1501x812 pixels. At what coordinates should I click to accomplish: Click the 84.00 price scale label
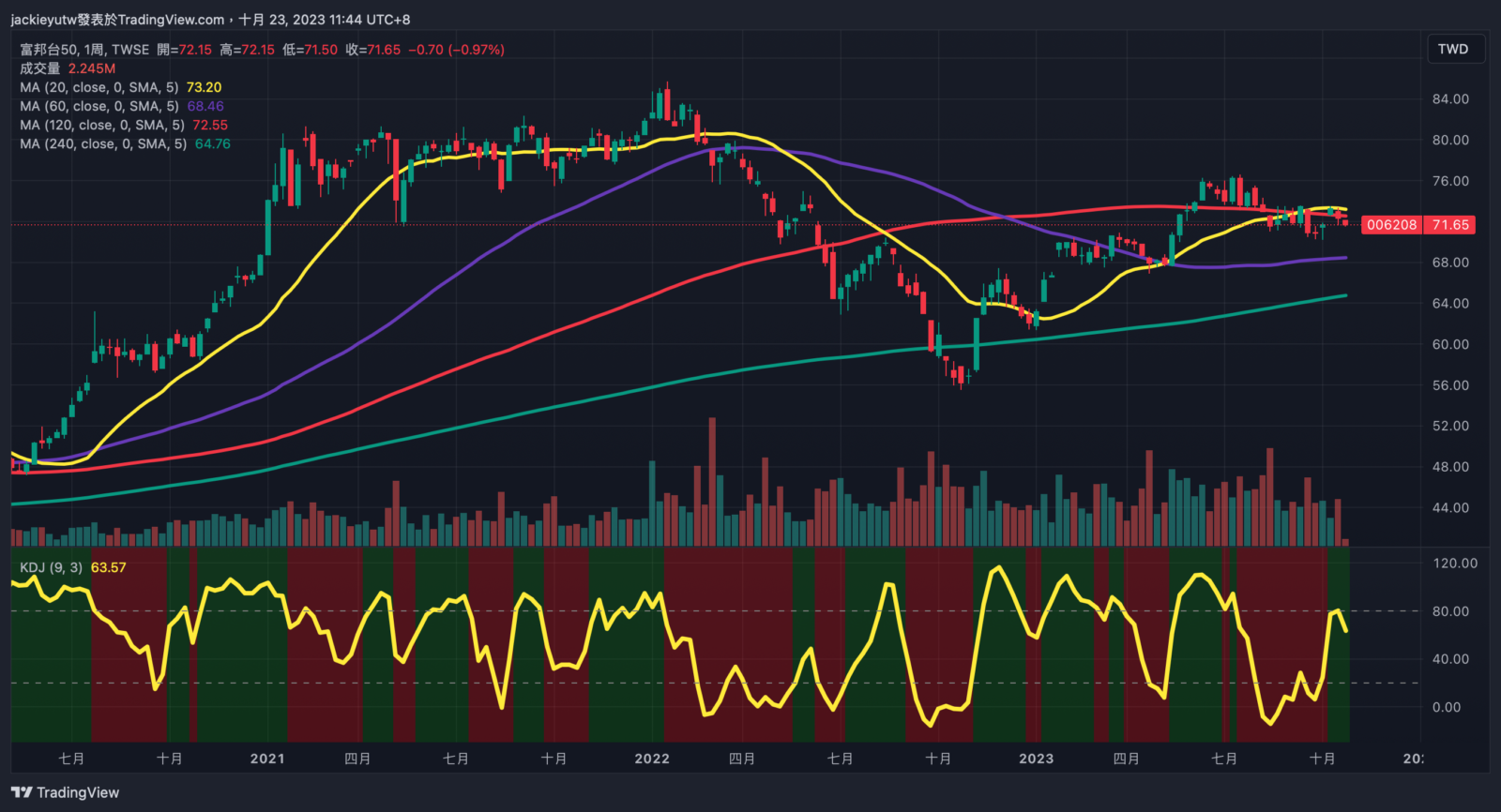[1450, 99]
